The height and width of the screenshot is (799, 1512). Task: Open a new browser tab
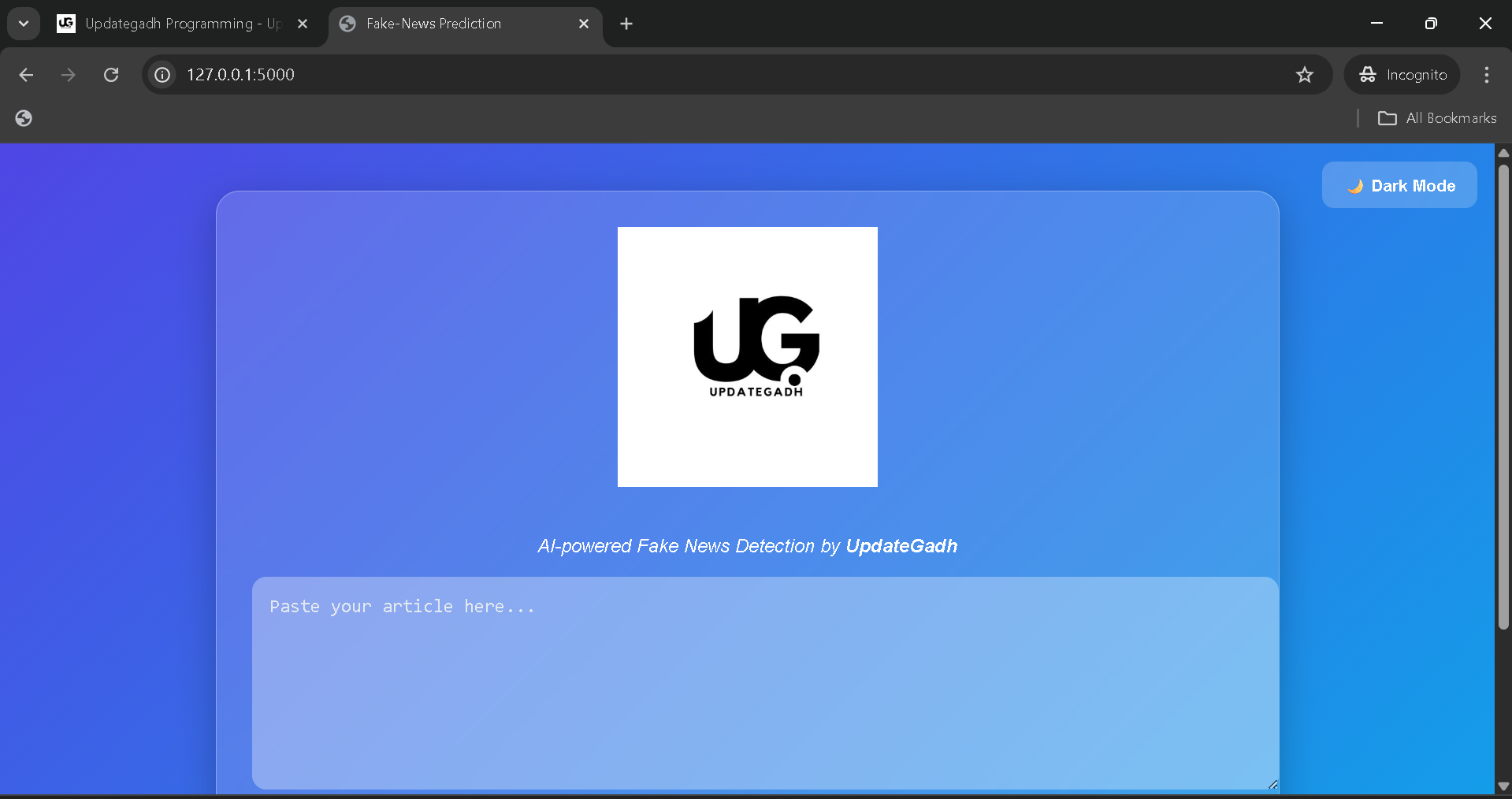[x=626, y=24]
